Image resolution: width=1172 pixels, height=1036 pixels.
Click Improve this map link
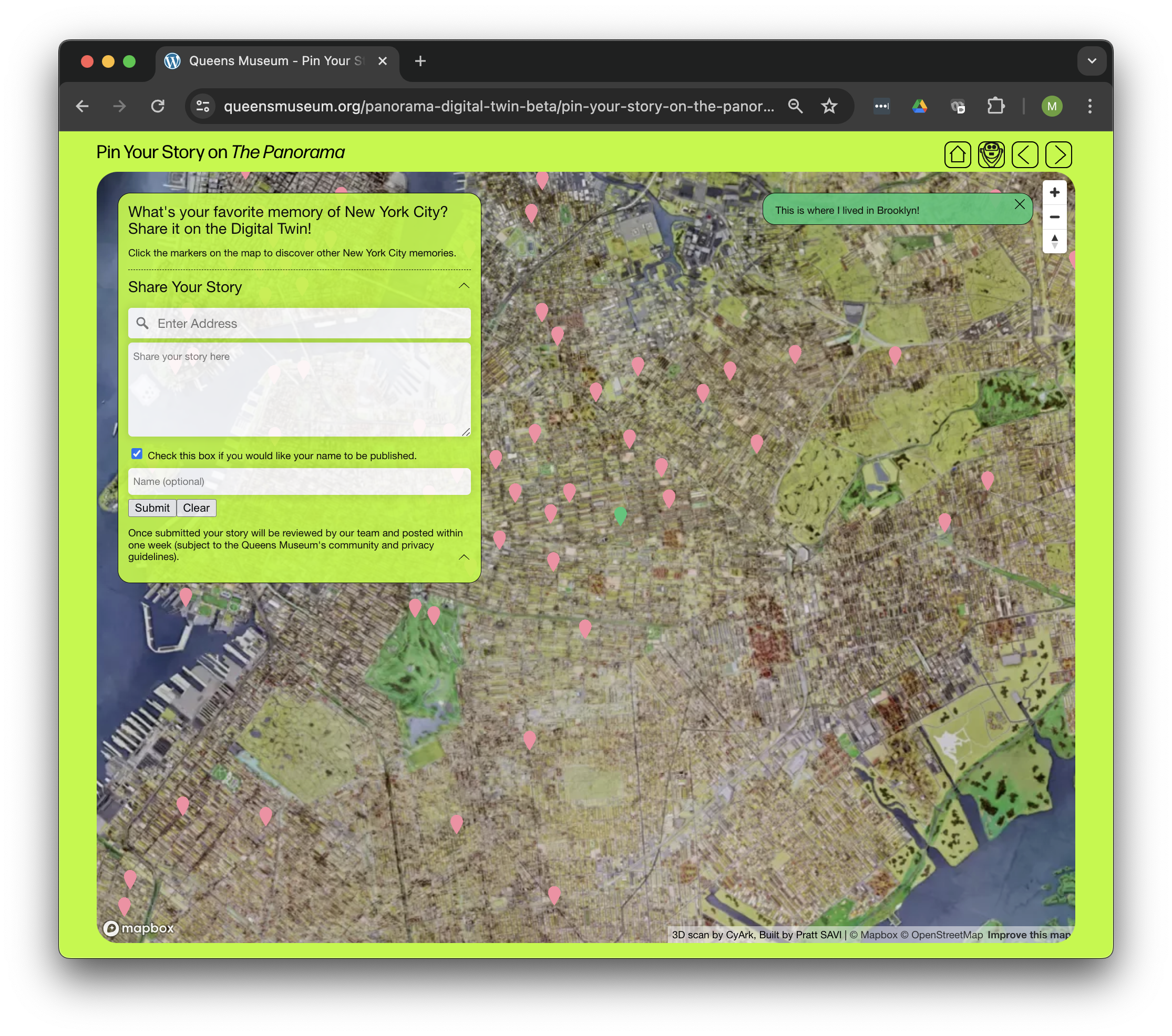[x=1029, y=935]
